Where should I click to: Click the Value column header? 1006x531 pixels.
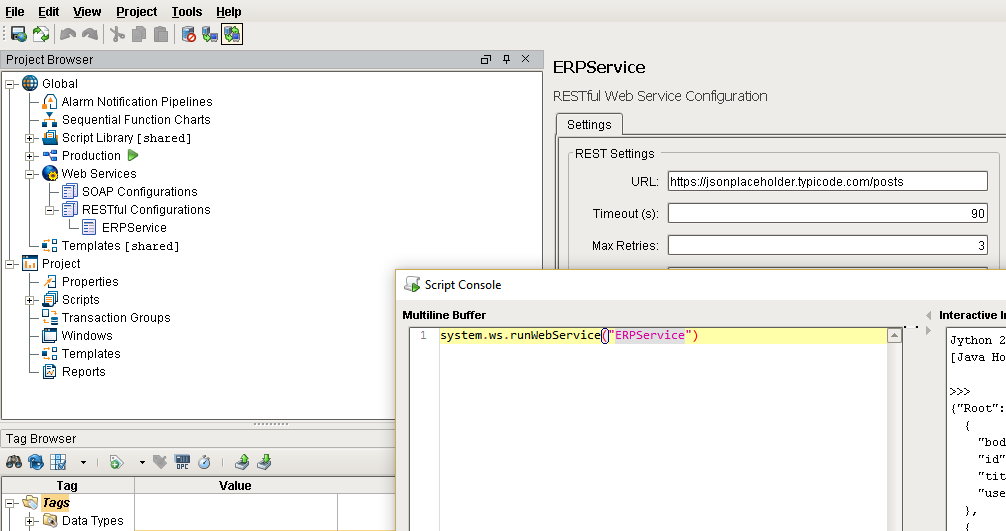tap(235, 485)
